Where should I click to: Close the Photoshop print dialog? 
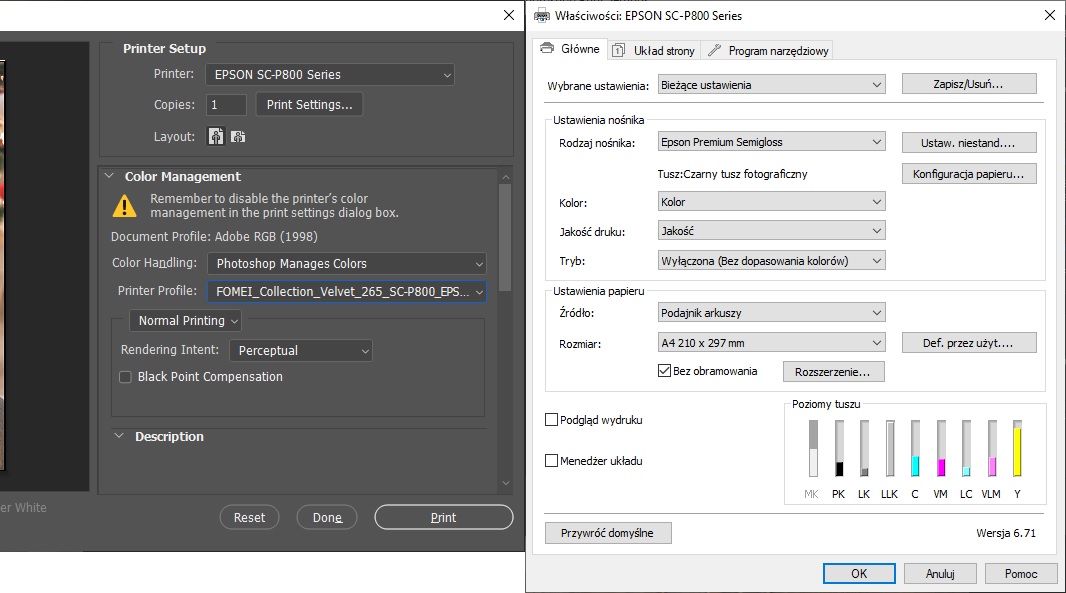click(x=508, y=15)
